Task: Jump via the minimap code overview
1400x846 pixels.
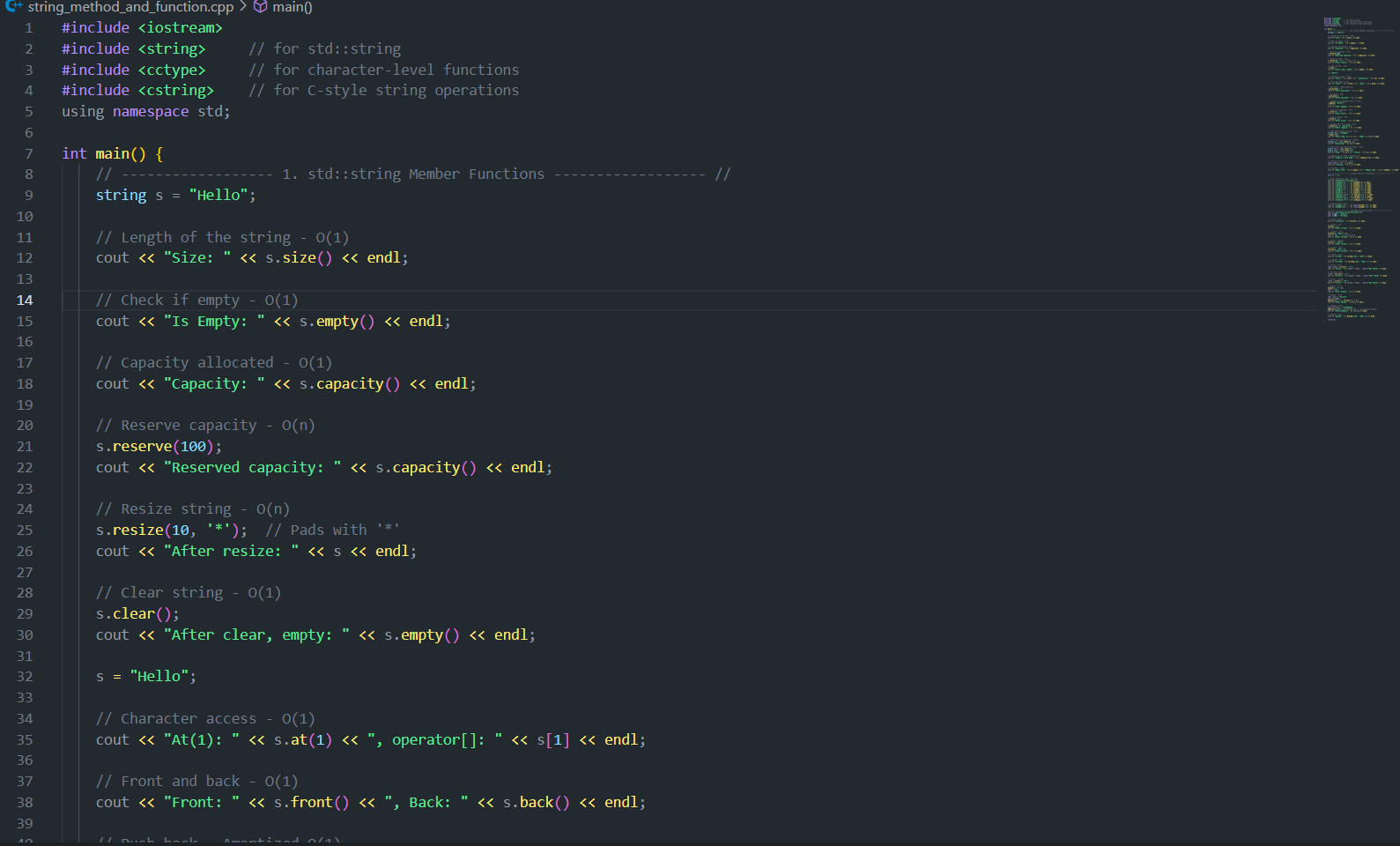Action: click(x=1360, y=167)
